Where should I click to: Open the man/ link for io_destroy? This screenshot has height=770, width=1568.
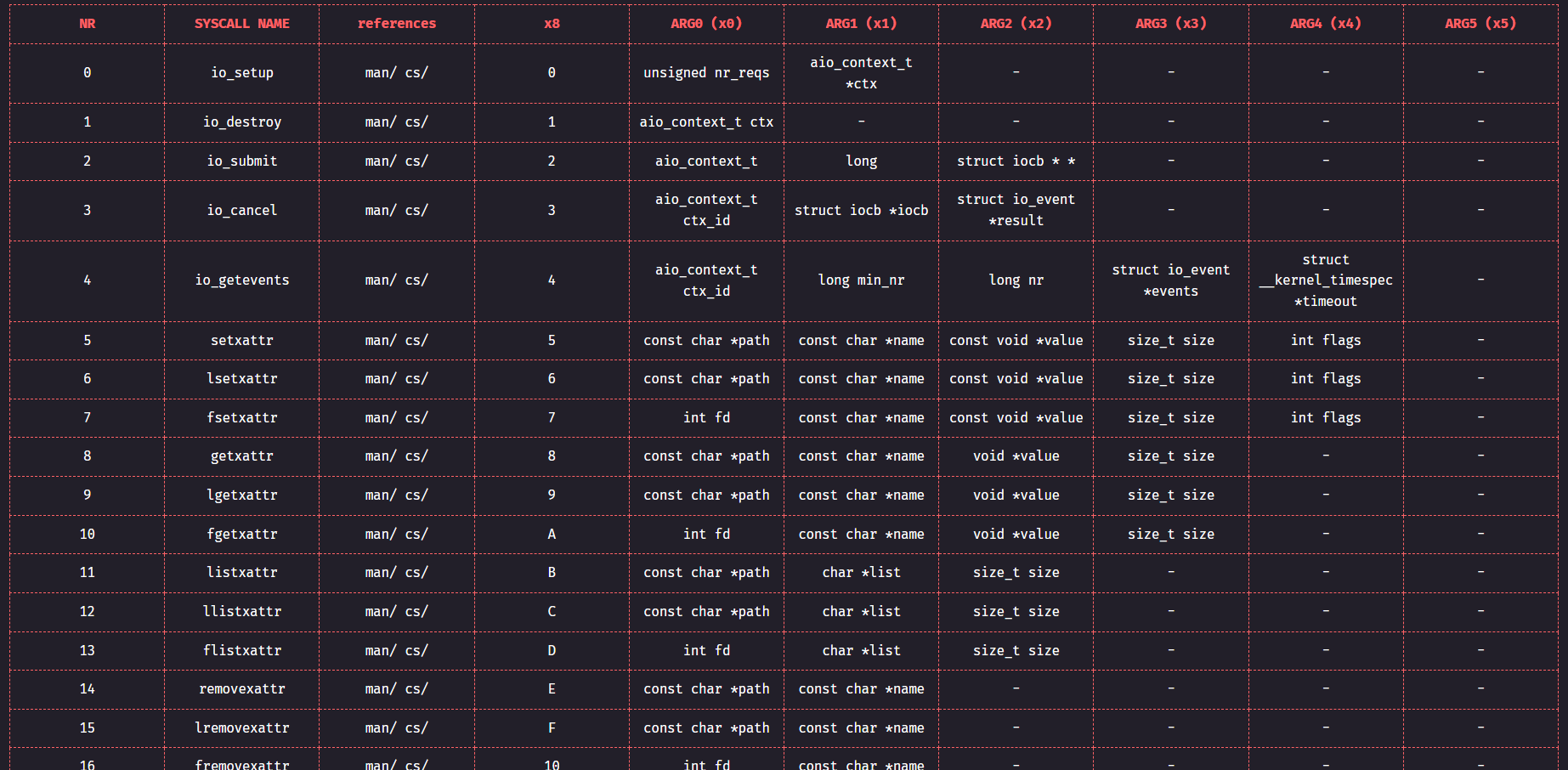(381, 122)
